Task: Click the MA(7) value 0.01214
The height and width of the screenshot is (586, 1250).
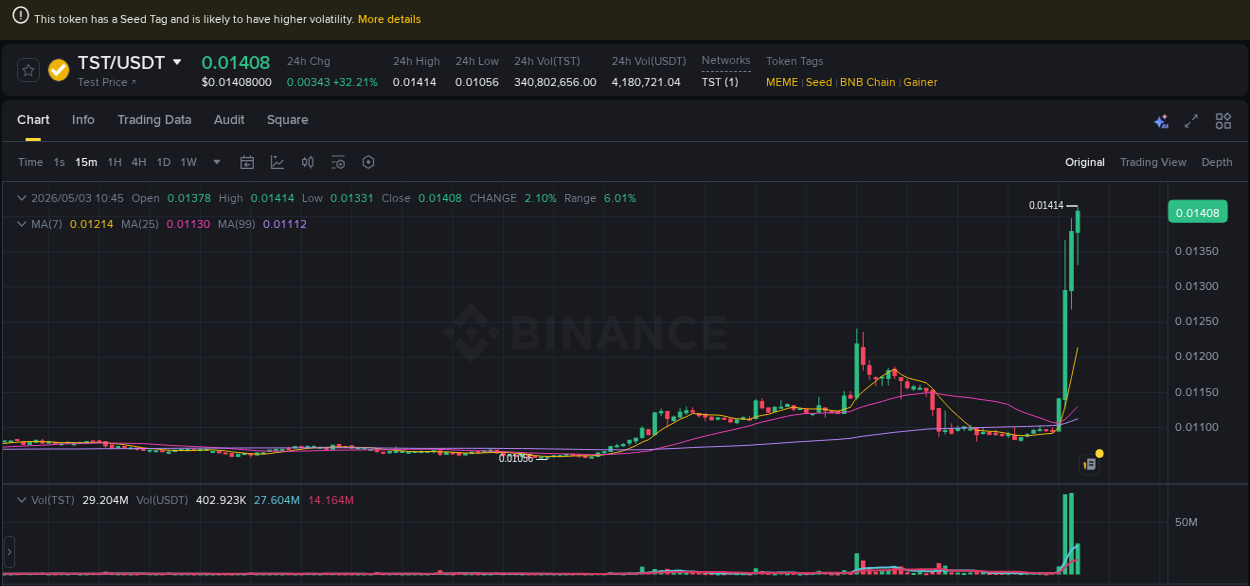Action: (90, 224)
